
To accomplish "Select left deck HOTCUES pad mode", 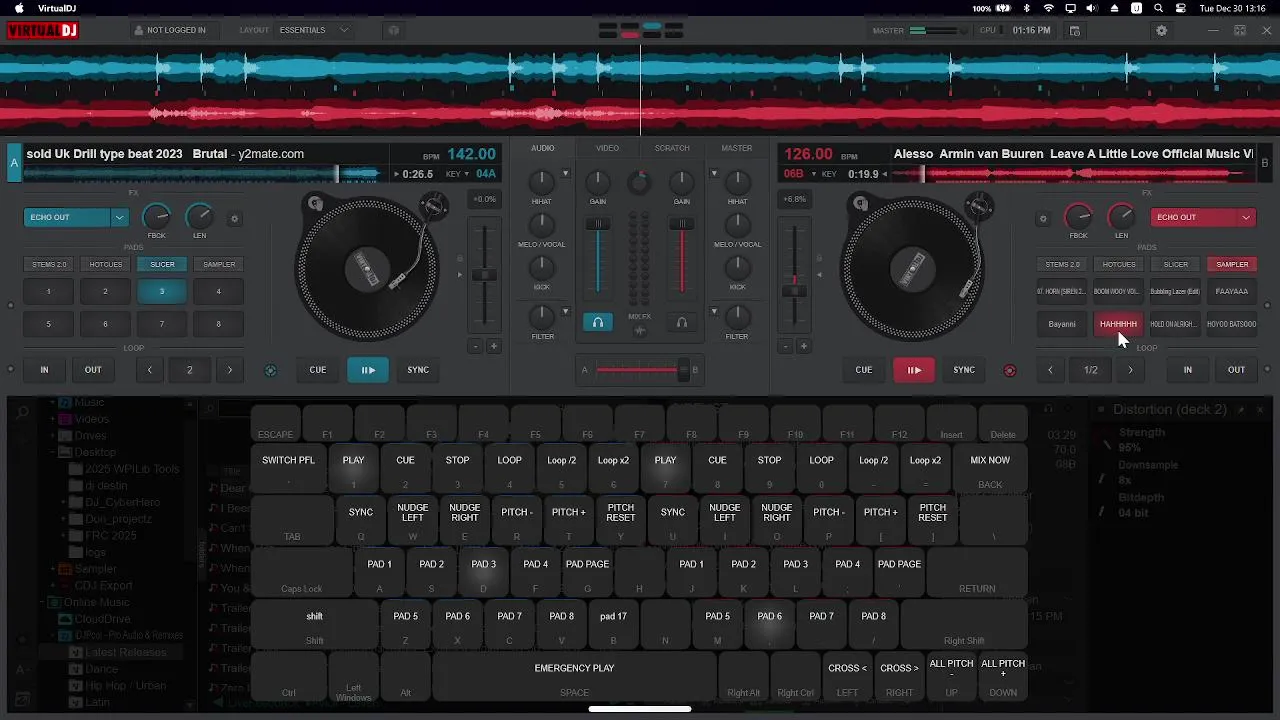I will click(105, 264).
